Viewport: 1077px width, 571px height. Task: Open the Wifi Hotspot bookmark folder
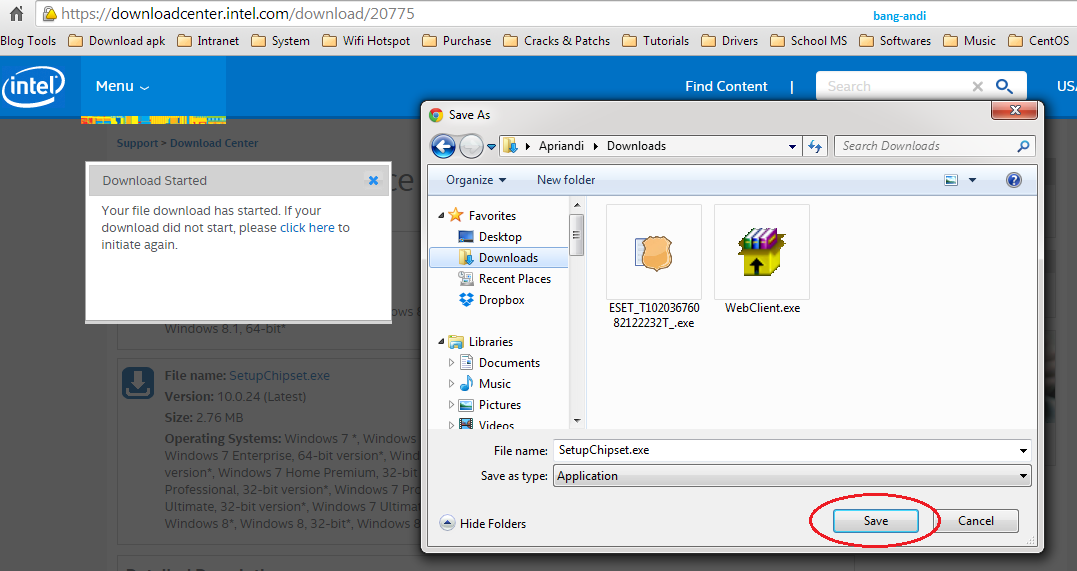tap(366, 41)
